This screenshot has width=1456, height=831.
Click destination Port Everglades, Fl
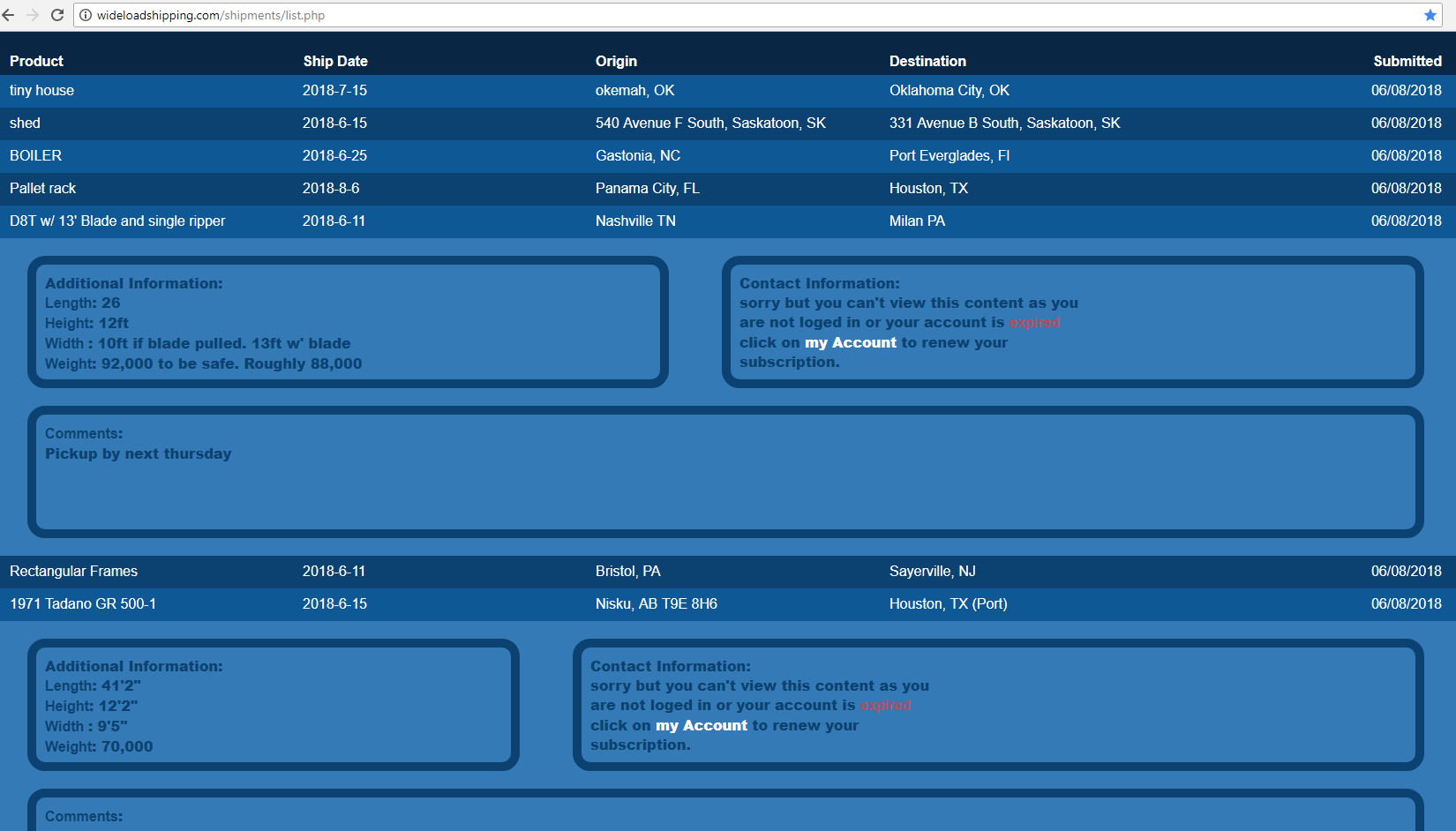(x=949, y=156)
